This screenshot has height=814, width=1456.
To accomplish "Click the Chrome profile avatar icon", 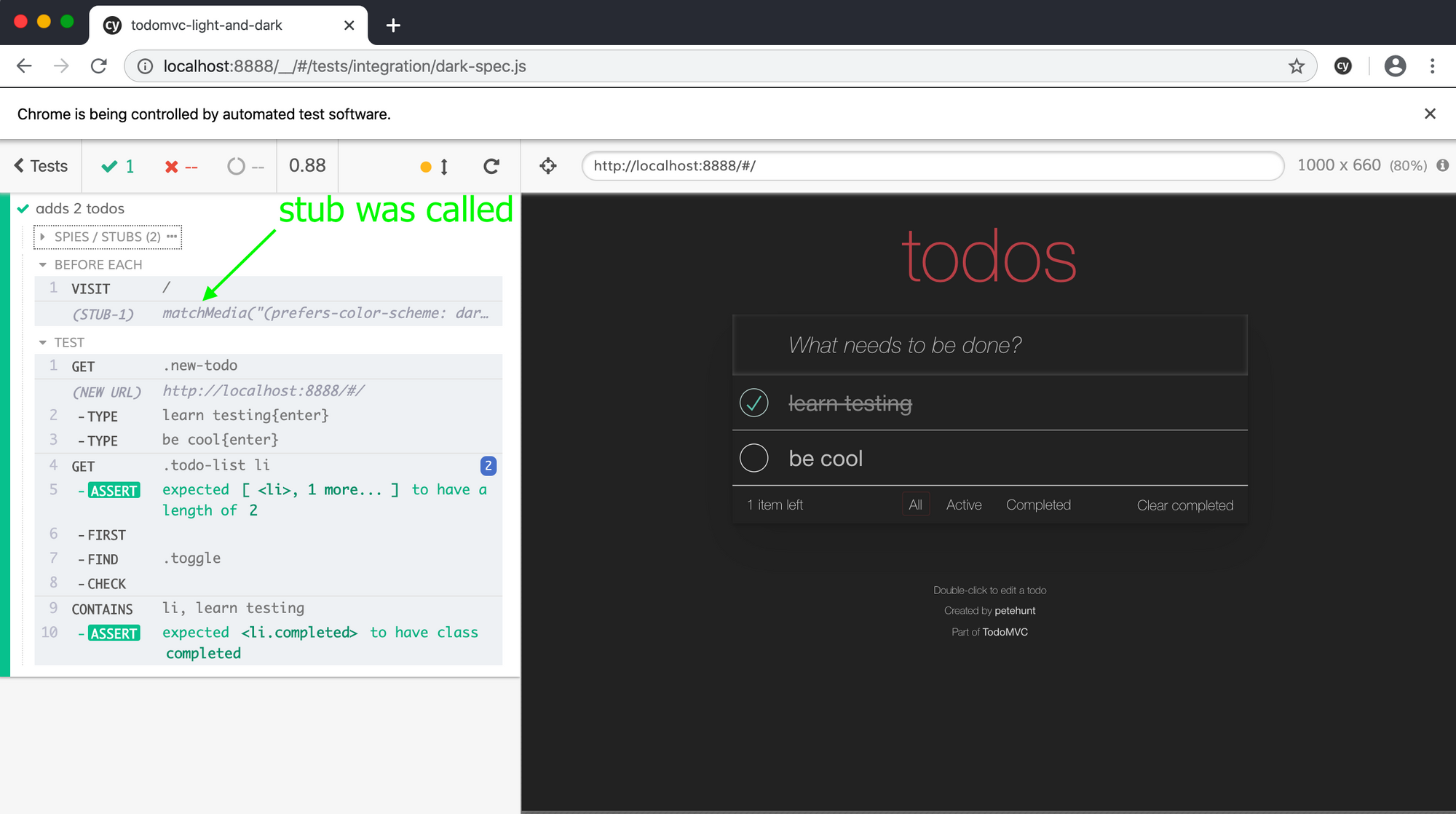I will pyautogui.click(x=1394, y=66).
